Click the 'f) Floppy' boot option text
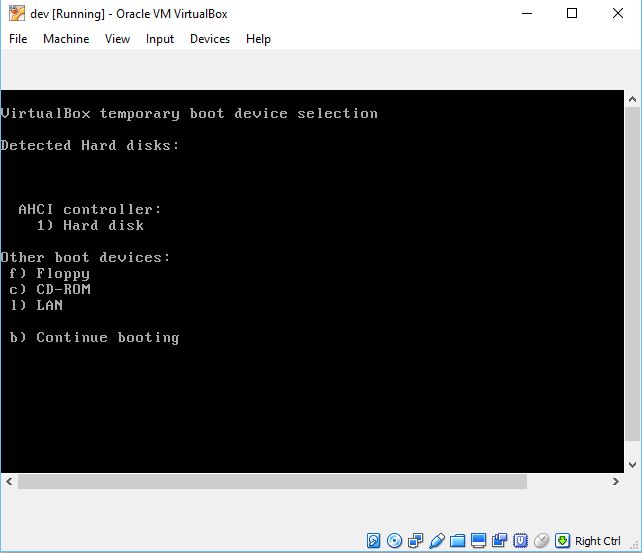This screenshot has width=642, height=553. [x=49, y=273]
